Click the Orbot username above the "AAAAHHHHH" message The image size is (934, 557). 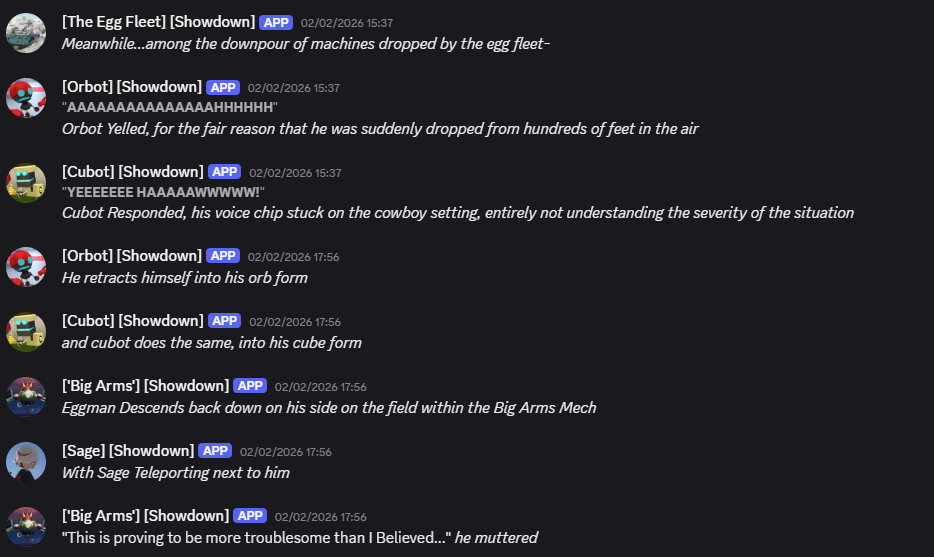point(131,87)
